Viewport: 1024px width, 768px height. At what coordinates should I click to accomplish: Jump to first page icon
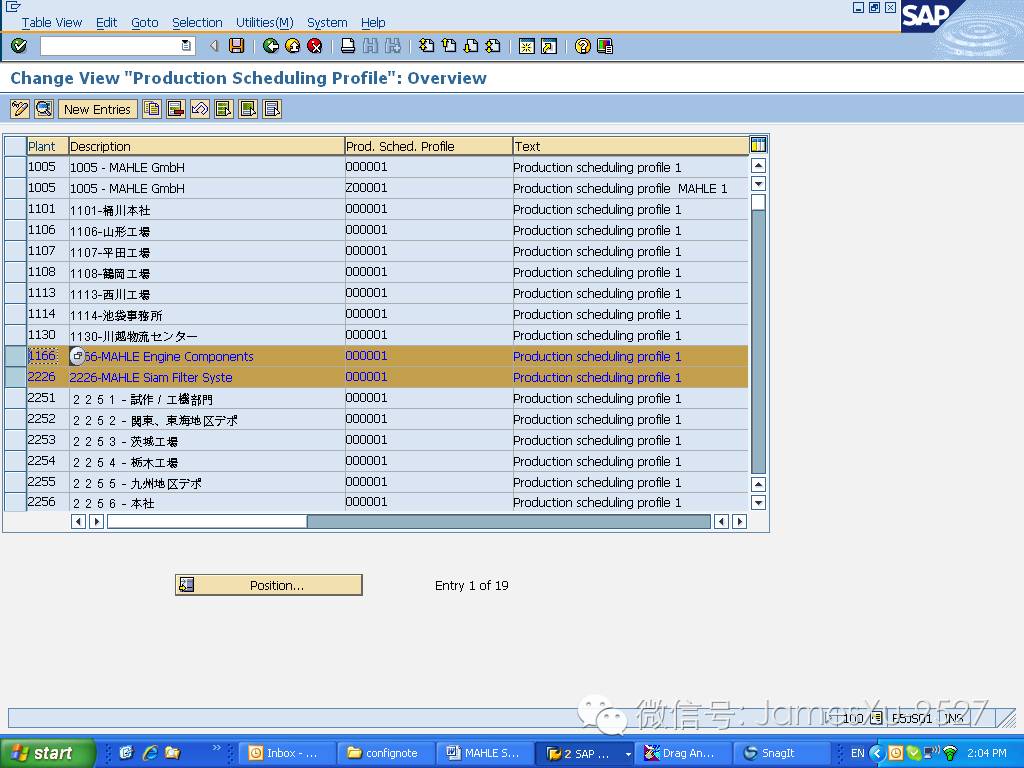point(426,46)
